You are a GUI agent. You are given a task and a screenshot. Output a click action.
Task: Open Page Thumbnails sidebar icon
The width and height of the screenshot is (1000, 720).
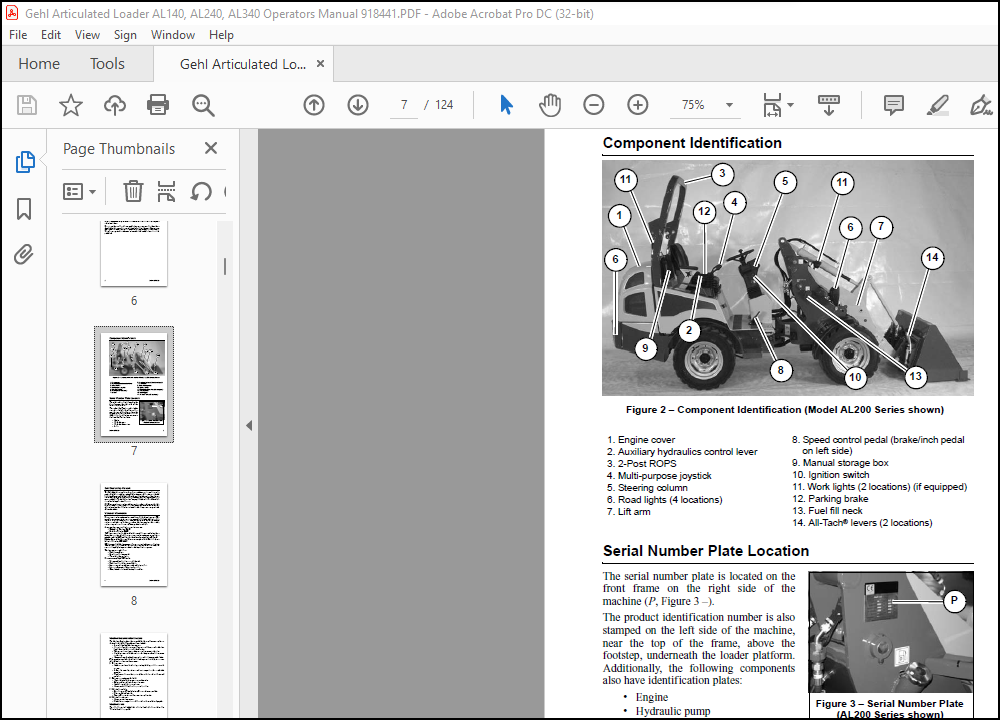click(x=24, y=162)
